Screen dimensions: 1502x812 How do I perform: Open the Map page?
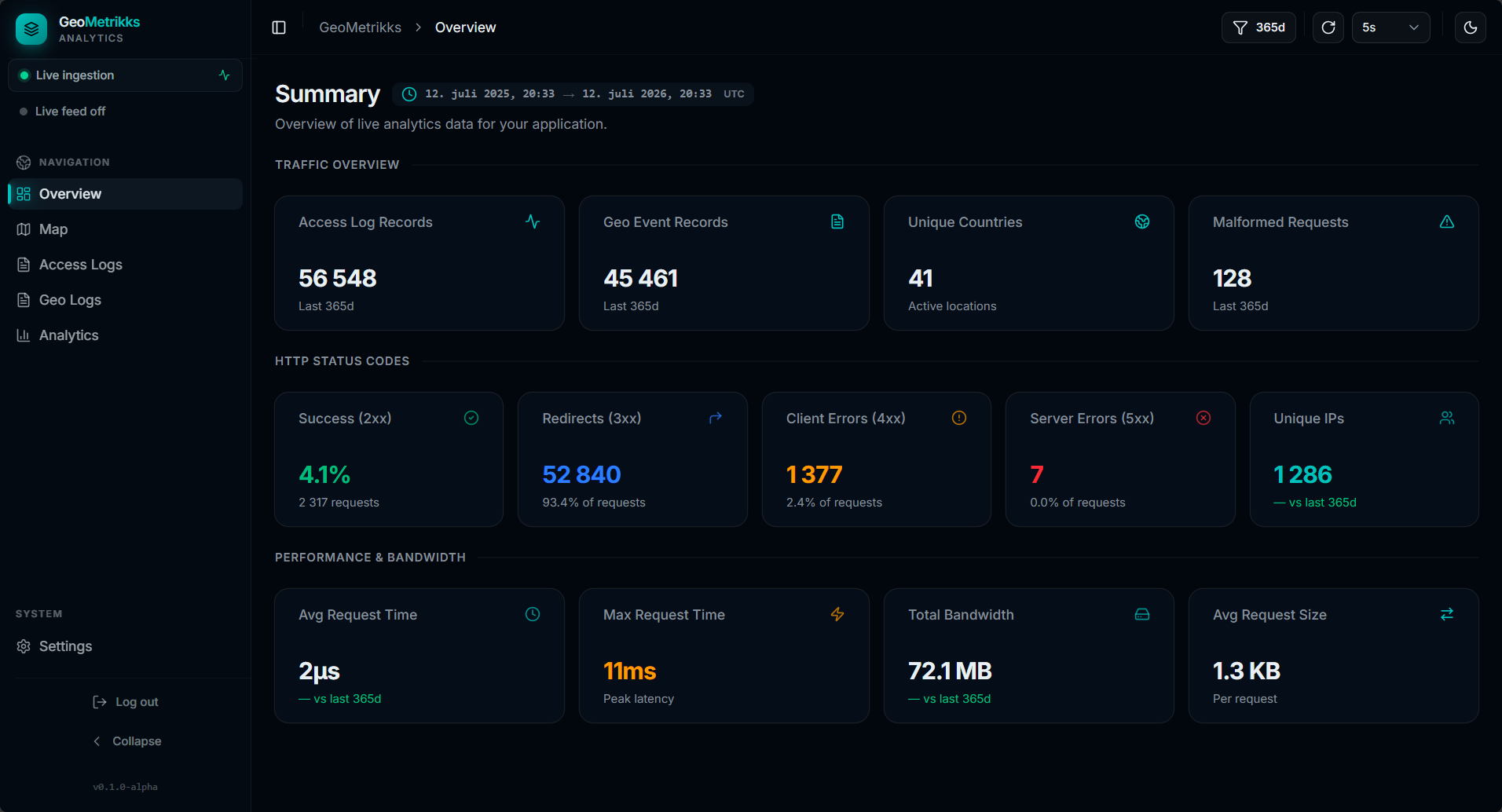pos(125,229)
